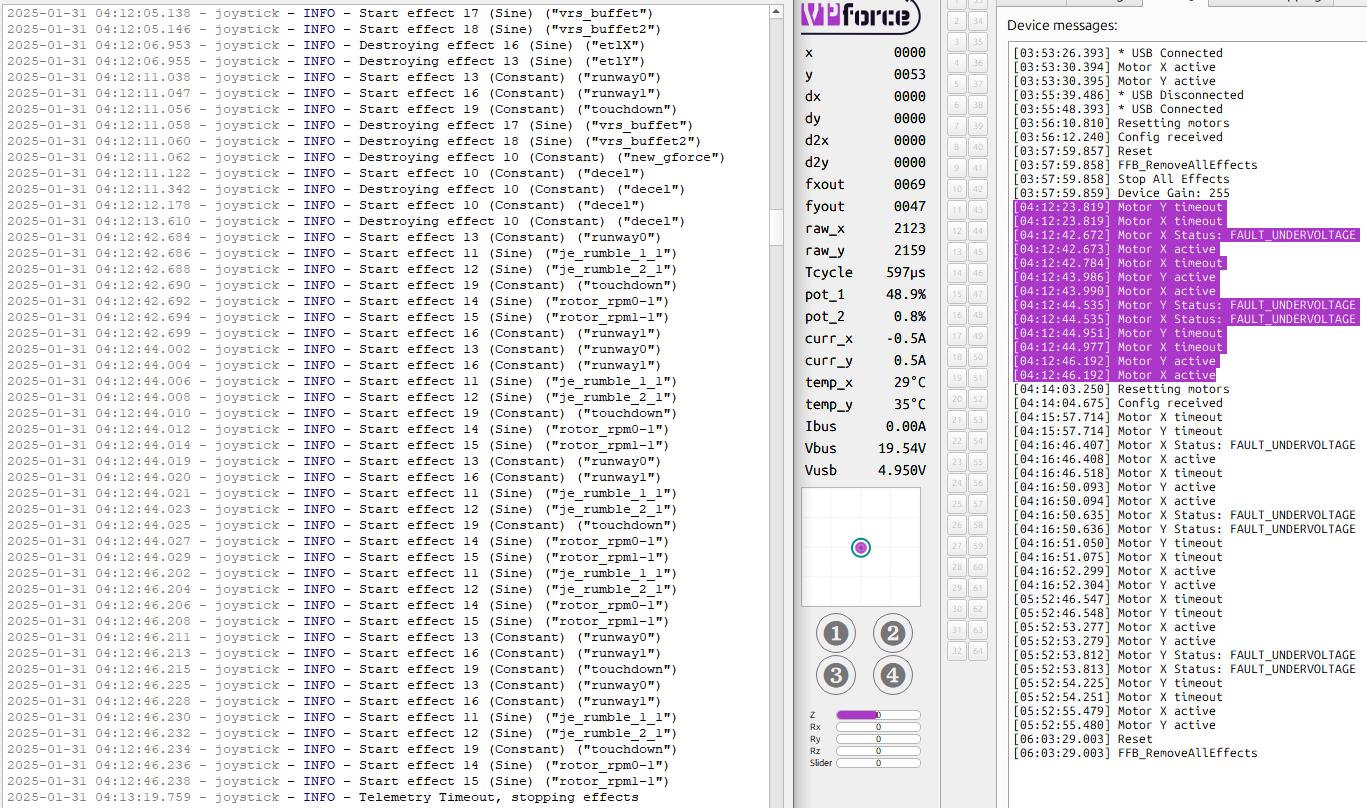The width and height of the screenshot is (1367, 808).
Task: Click button indicator 47
Action: coord(979,294)
